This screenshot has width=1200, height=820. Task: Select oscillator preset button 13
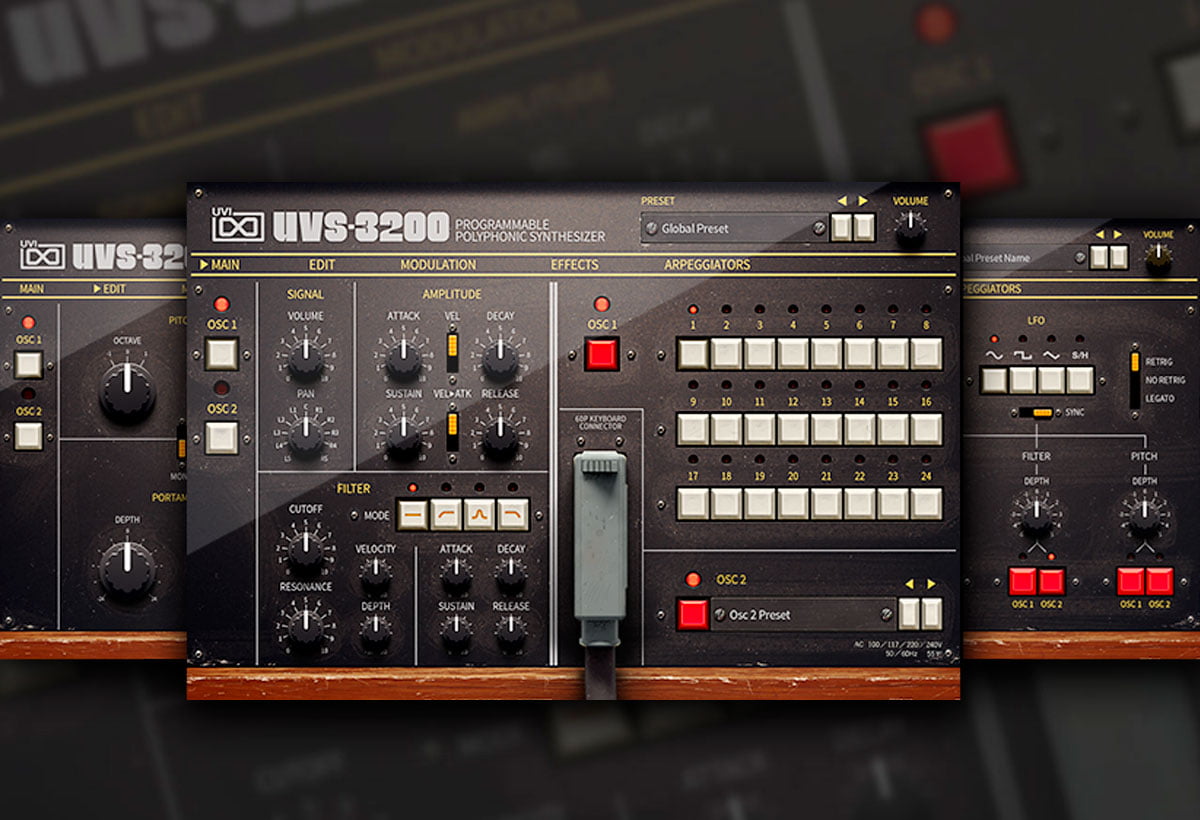pos(826,428)
